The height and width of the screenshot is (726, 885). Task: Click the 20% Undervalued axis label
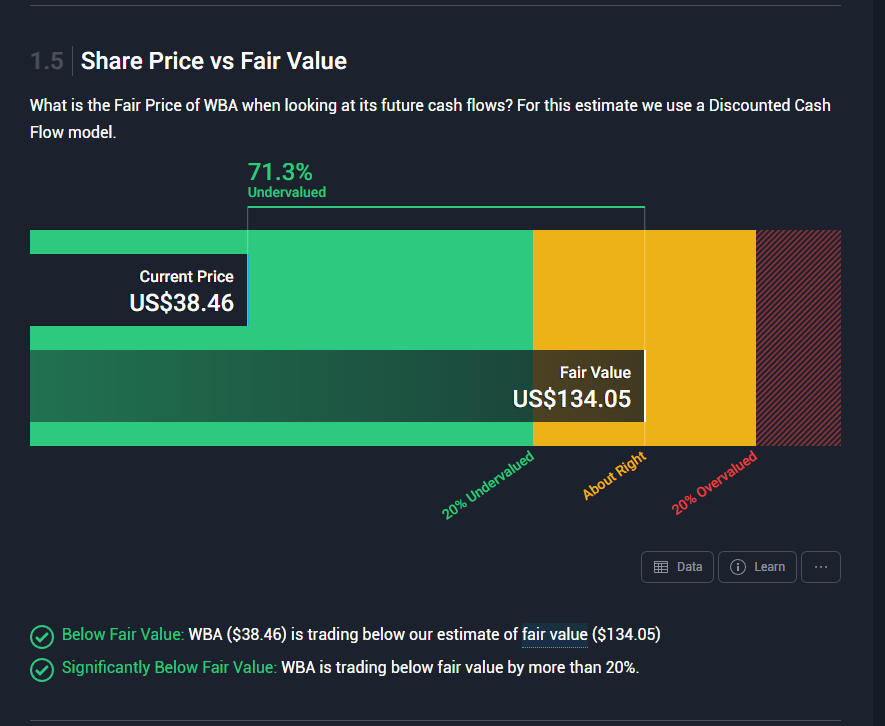(489, 486)
